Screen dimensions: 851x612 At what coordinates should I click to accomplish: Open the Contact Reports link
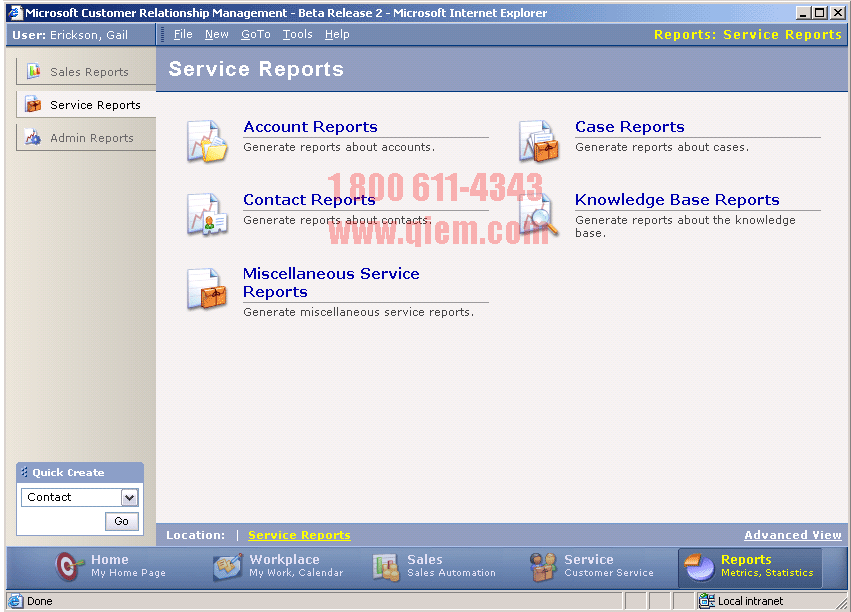tap(309, 200)
